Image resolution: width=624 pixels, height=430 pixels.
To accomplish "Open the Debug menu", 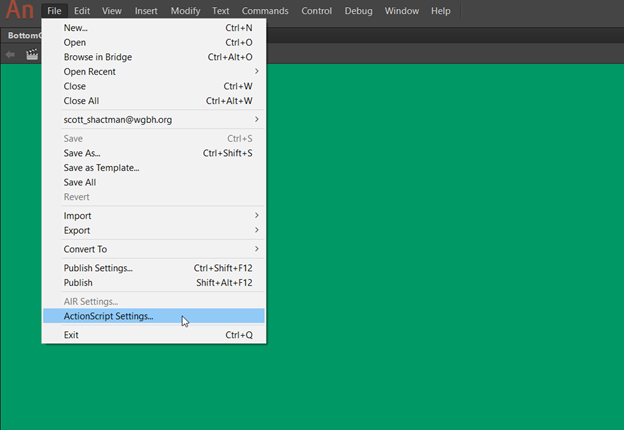I will point(359,11).
